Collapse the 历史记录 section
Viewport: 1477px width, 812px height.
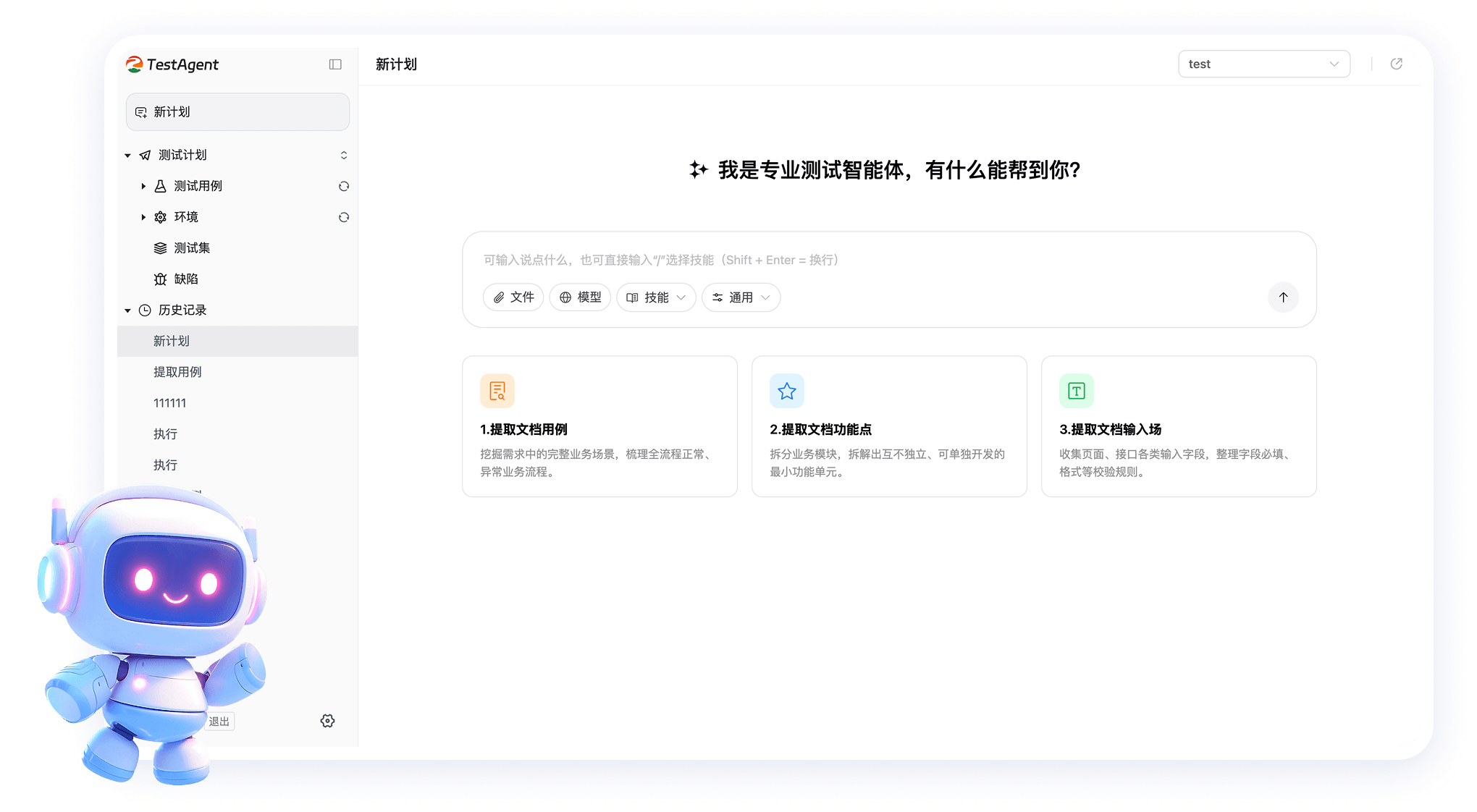coord(127,310)
